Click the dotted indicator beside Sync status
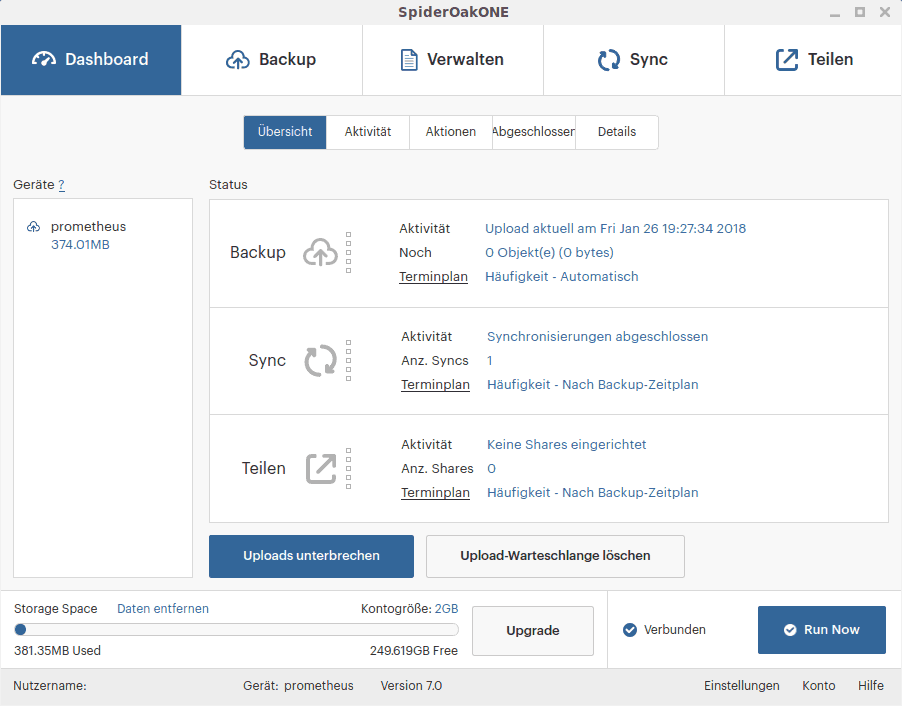The image size is (902, 706). [348, 361]
